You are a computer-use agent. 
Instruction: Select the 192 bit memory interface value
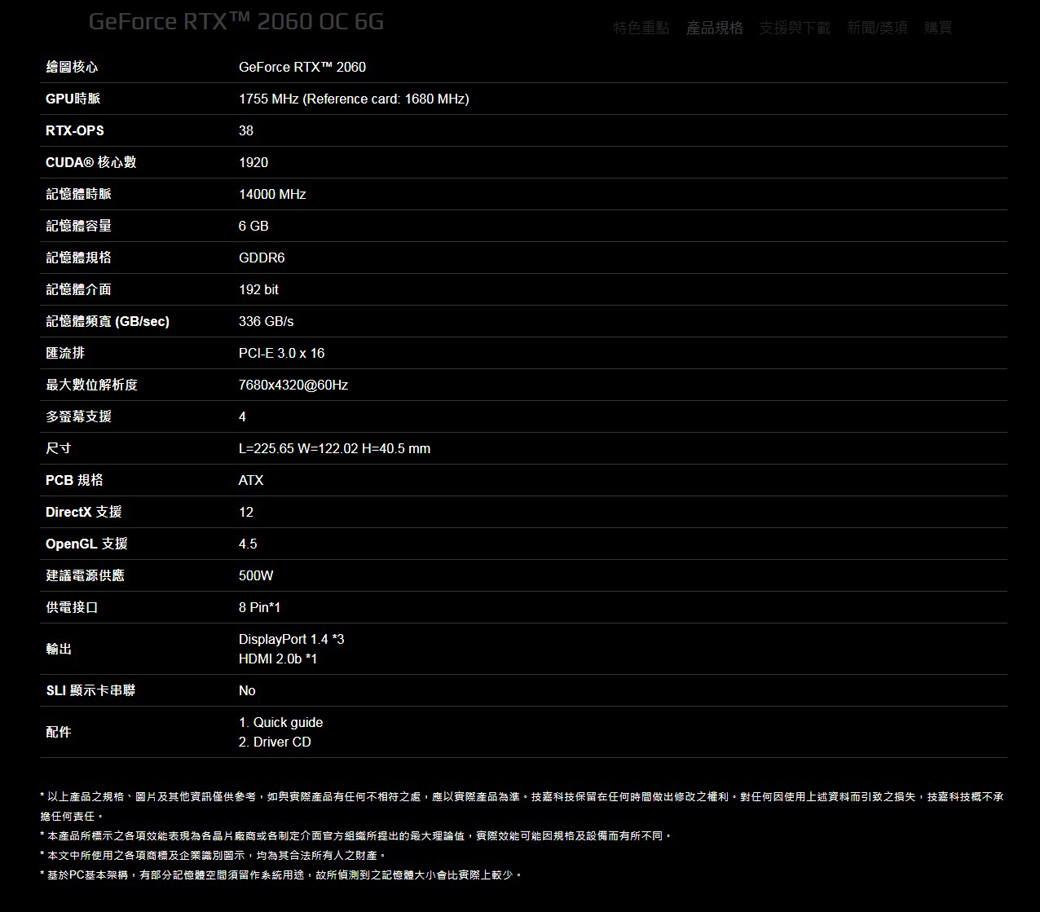pos(259,289)
